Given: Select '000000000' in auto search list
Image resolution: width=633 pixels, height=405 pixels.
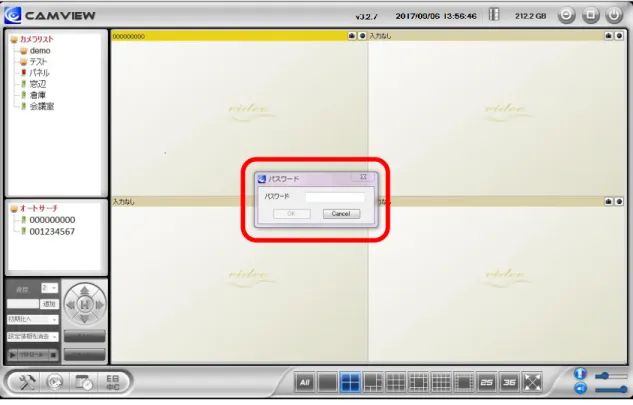Looking at the screenshot, I should click(52, 220).
